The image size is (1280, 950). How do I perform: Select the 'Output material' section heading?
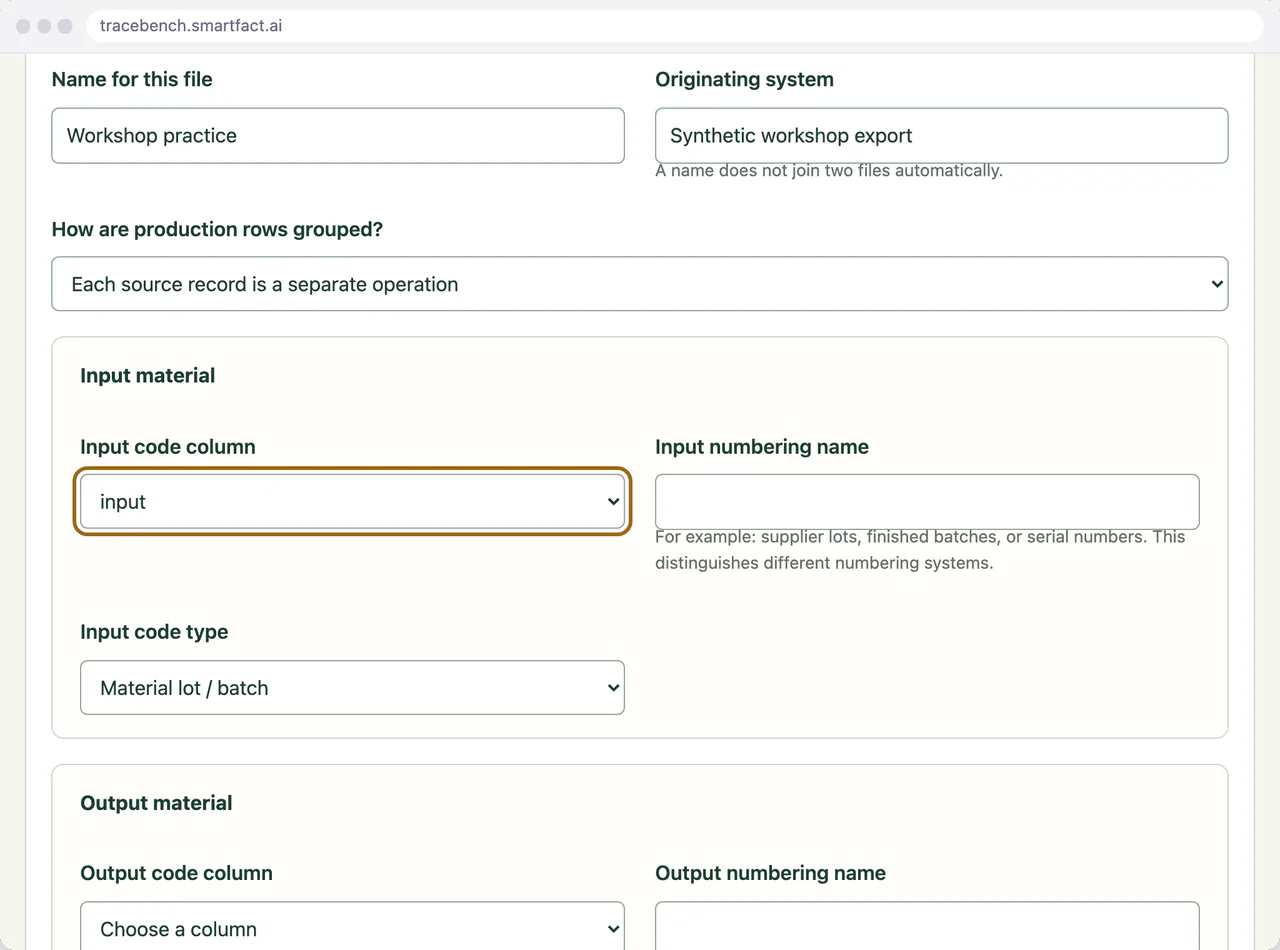pos(156,803)
